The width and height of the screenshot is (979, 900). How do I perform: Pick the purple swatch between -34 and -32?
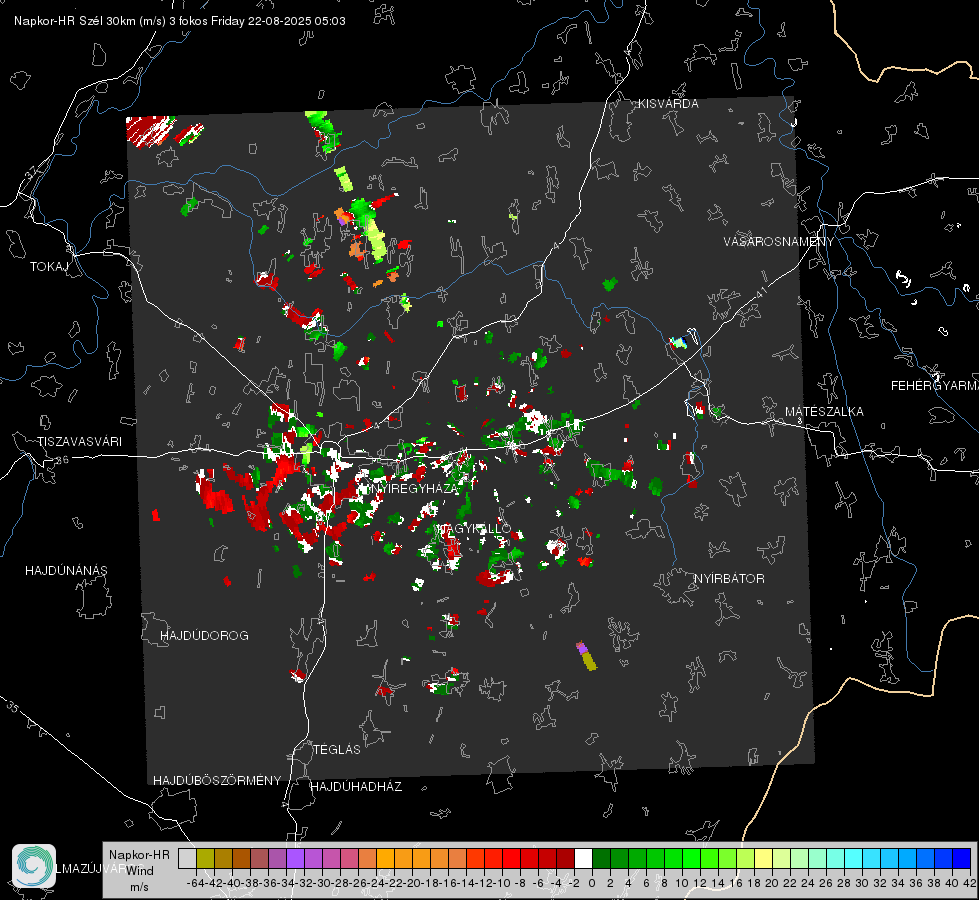(x=295, y=858)
